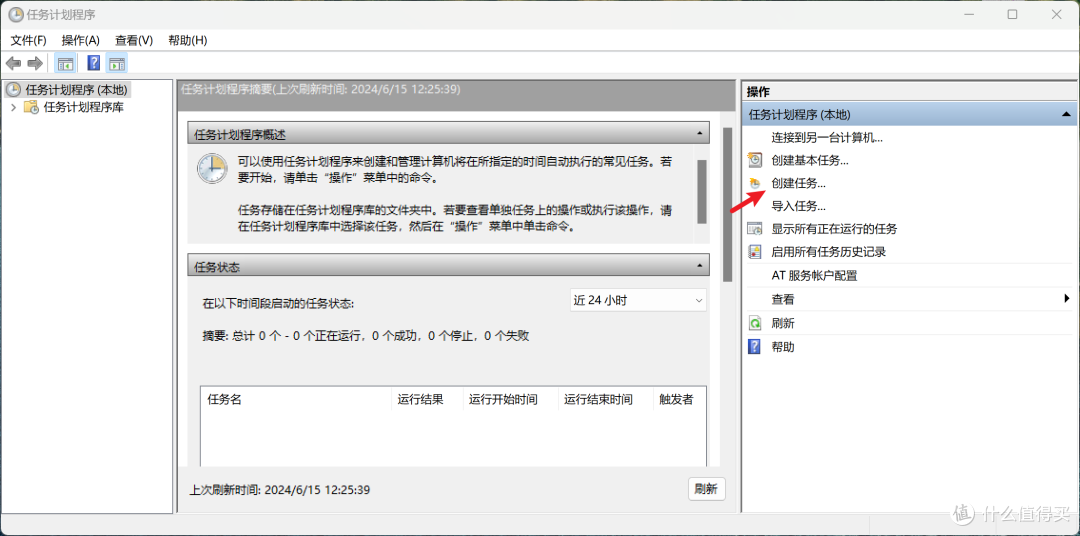
Task: Click the 上次刷新时间 text at bottom
Action: click(x=280, y=490)
